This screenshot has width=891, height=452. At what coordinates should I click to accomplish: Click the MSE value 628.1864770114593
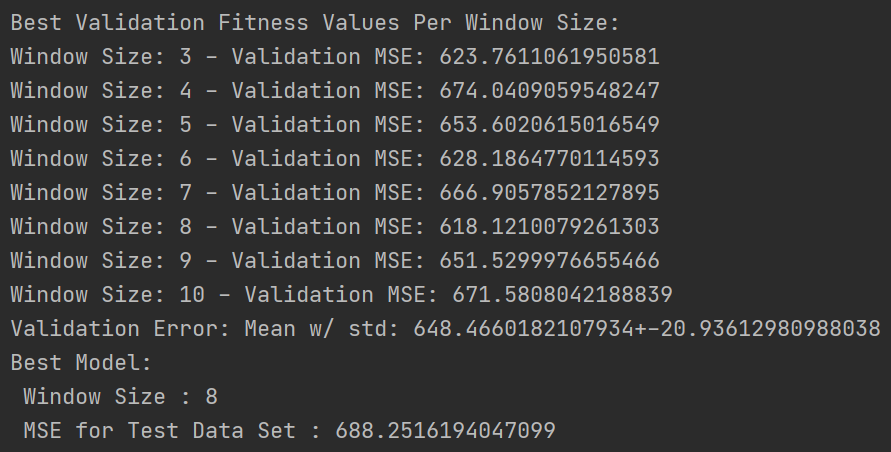(x=549, y=158)
